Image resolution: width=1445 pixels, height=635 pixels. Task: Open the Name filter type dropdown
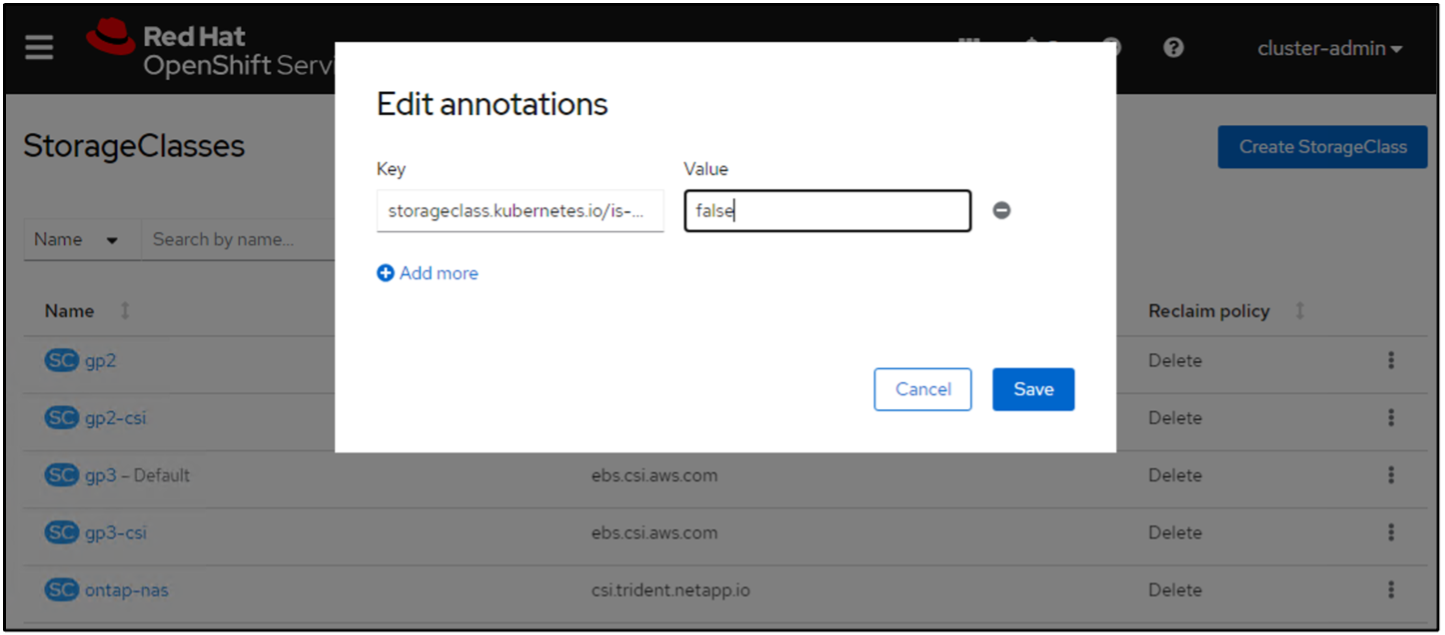pos(76,240)
